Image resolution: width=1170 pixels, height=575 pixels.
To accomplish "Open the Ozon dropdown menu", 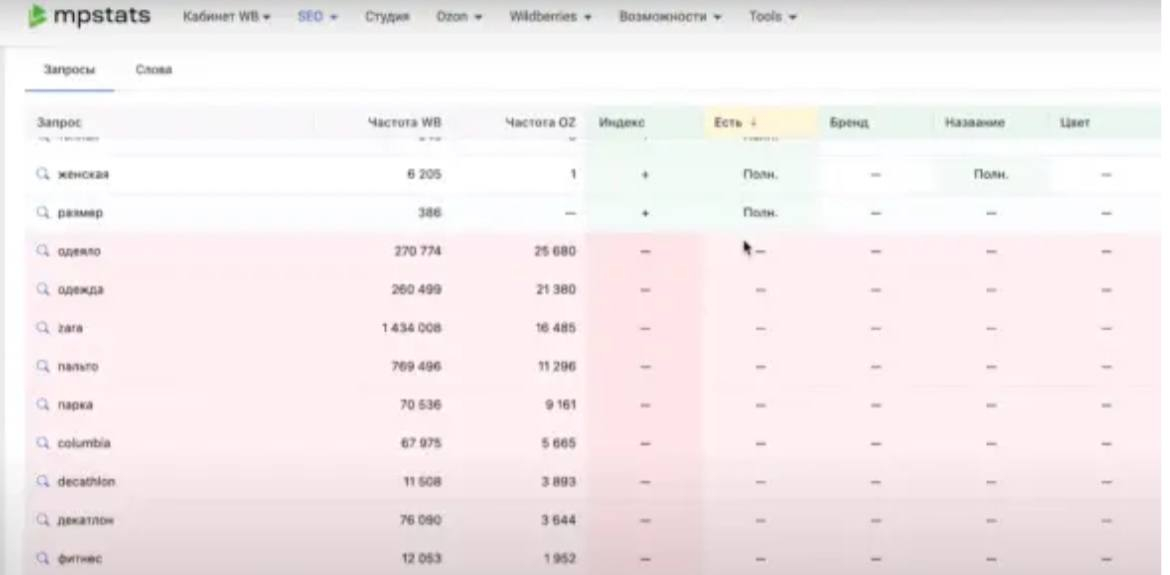I will 459,16.
